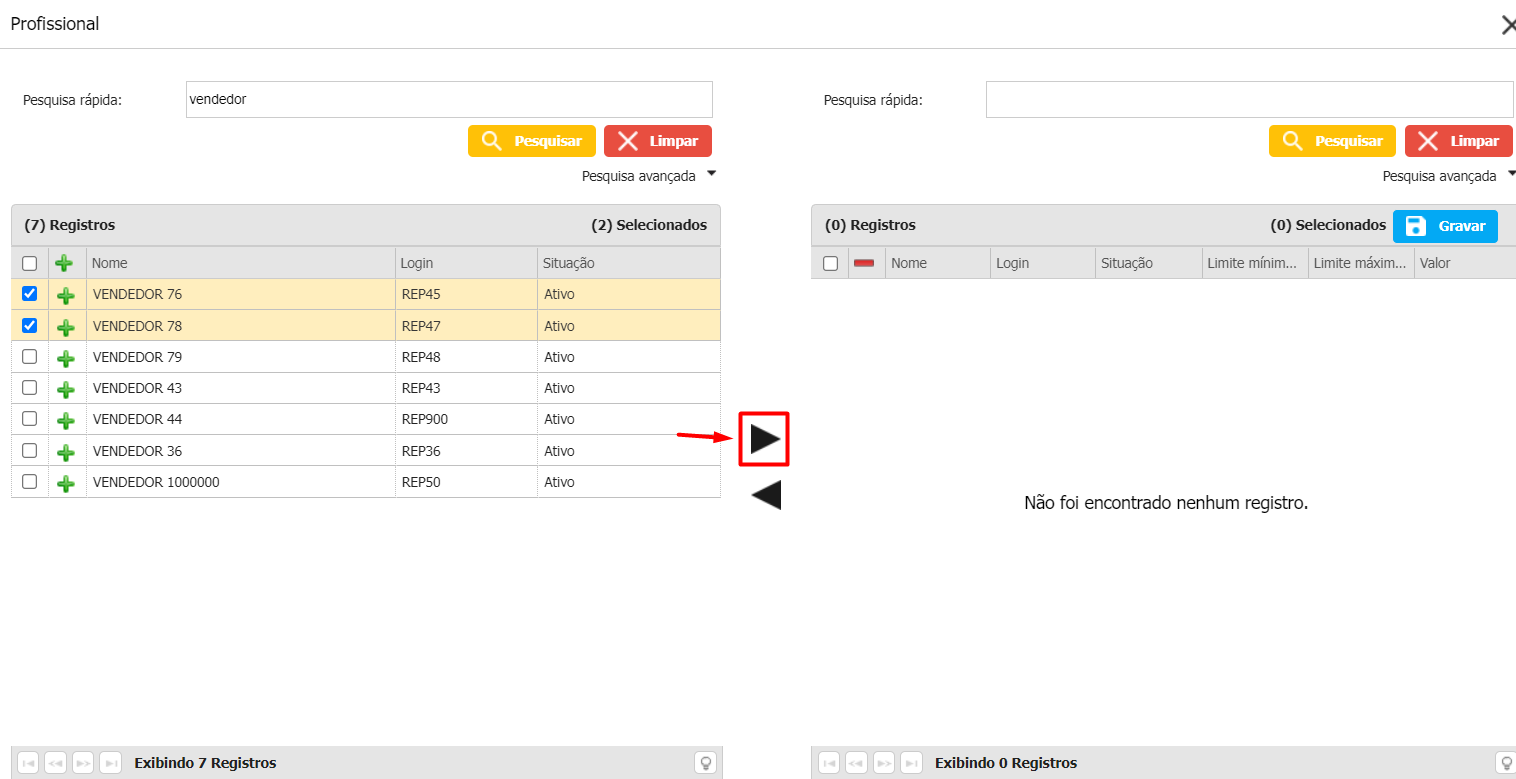Screen dimensions: 1516x779
Task: Sort left table by Nome column
Action: [240, 263]
